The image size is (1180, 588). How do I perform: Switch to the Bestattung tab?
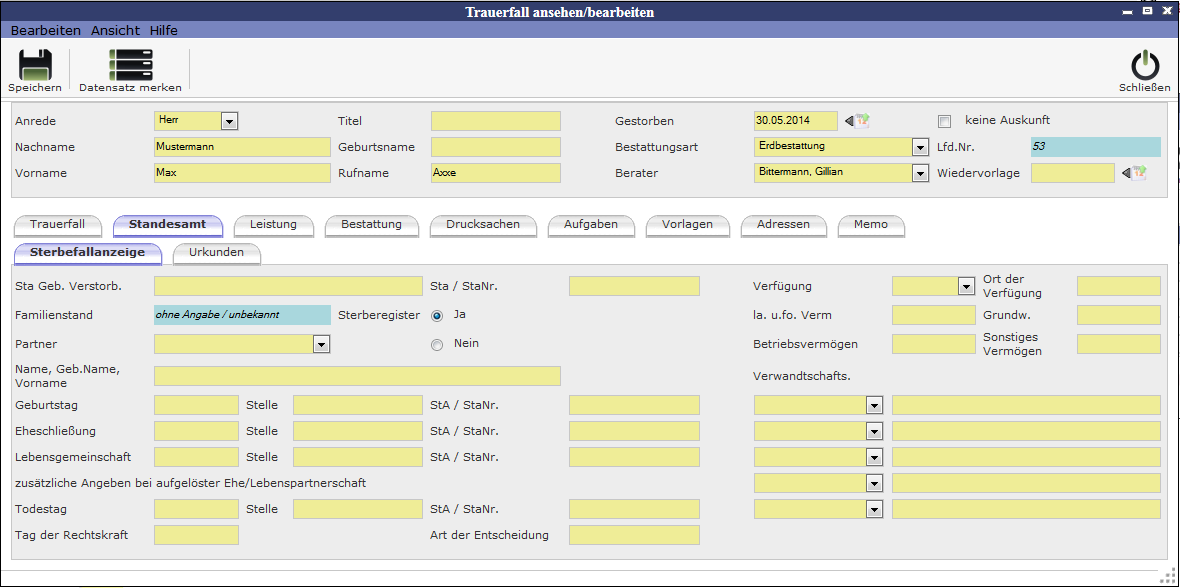[x=371, y=225]
